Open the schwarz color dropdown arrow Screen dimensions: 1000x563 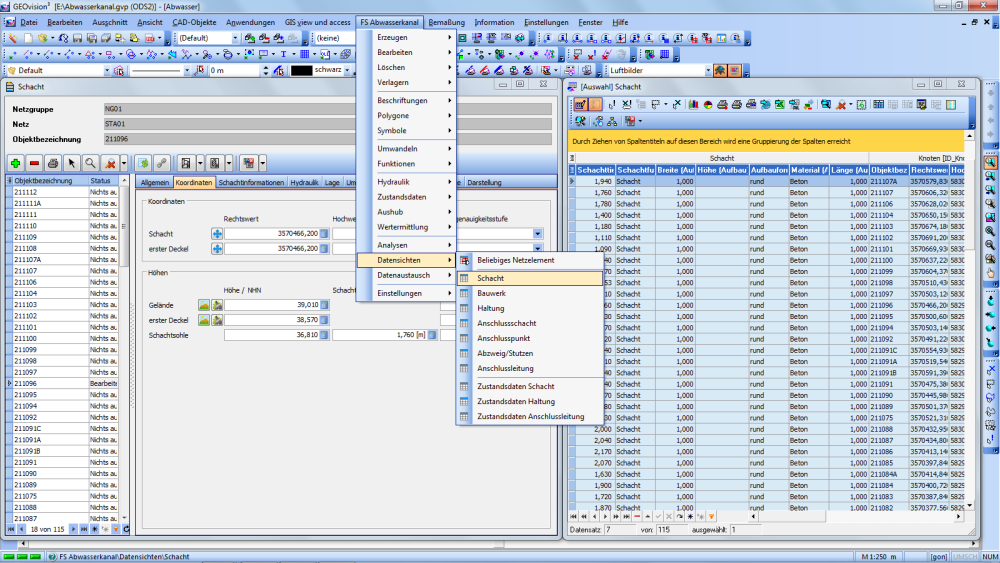coord(347,70)
